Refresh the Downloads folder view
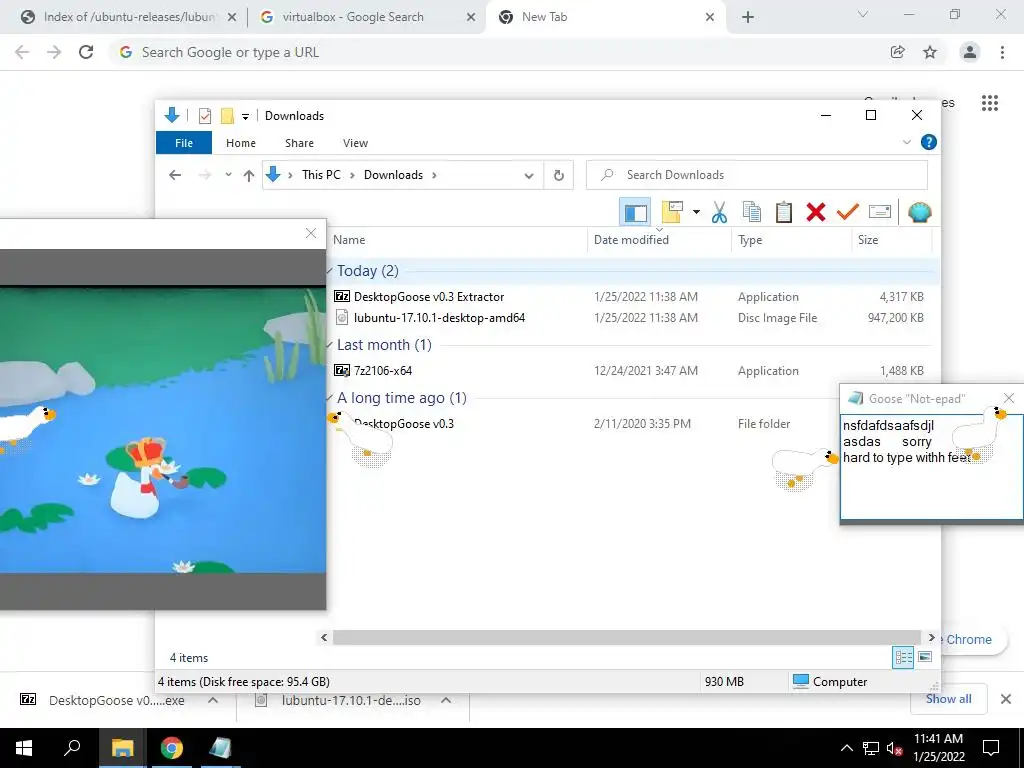This screenshot has height=768, width=1024. pos(558,175)
